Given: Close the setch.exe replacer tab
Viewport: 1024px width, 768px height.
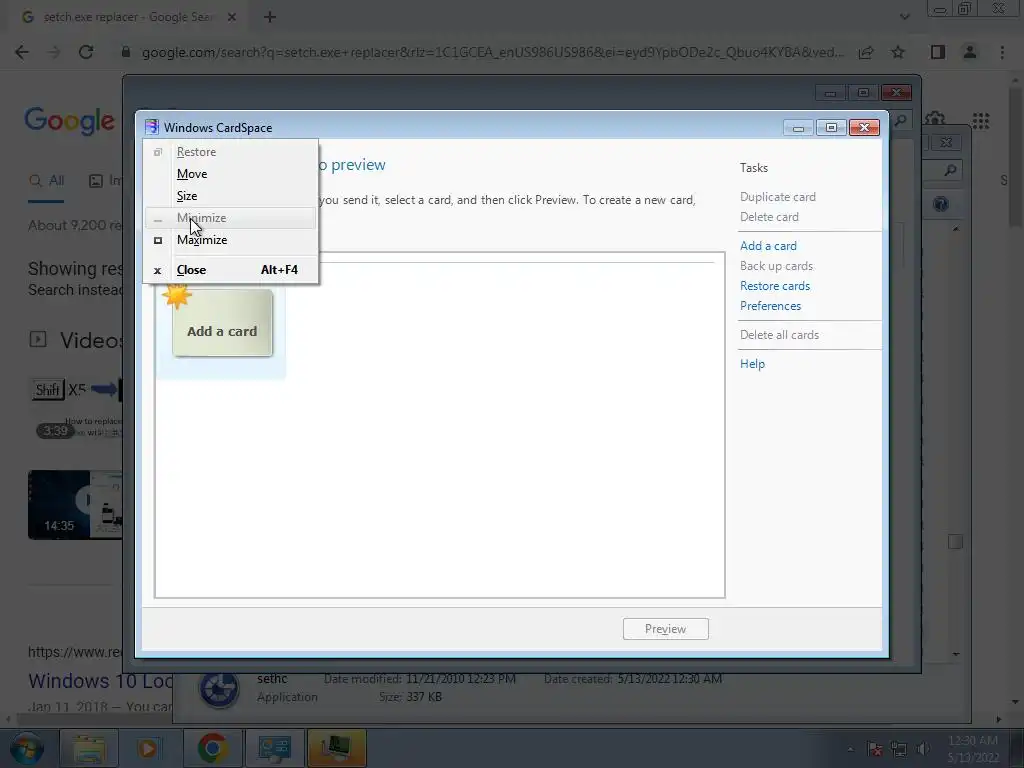Looking at the screenshot, I should point(232,17).
